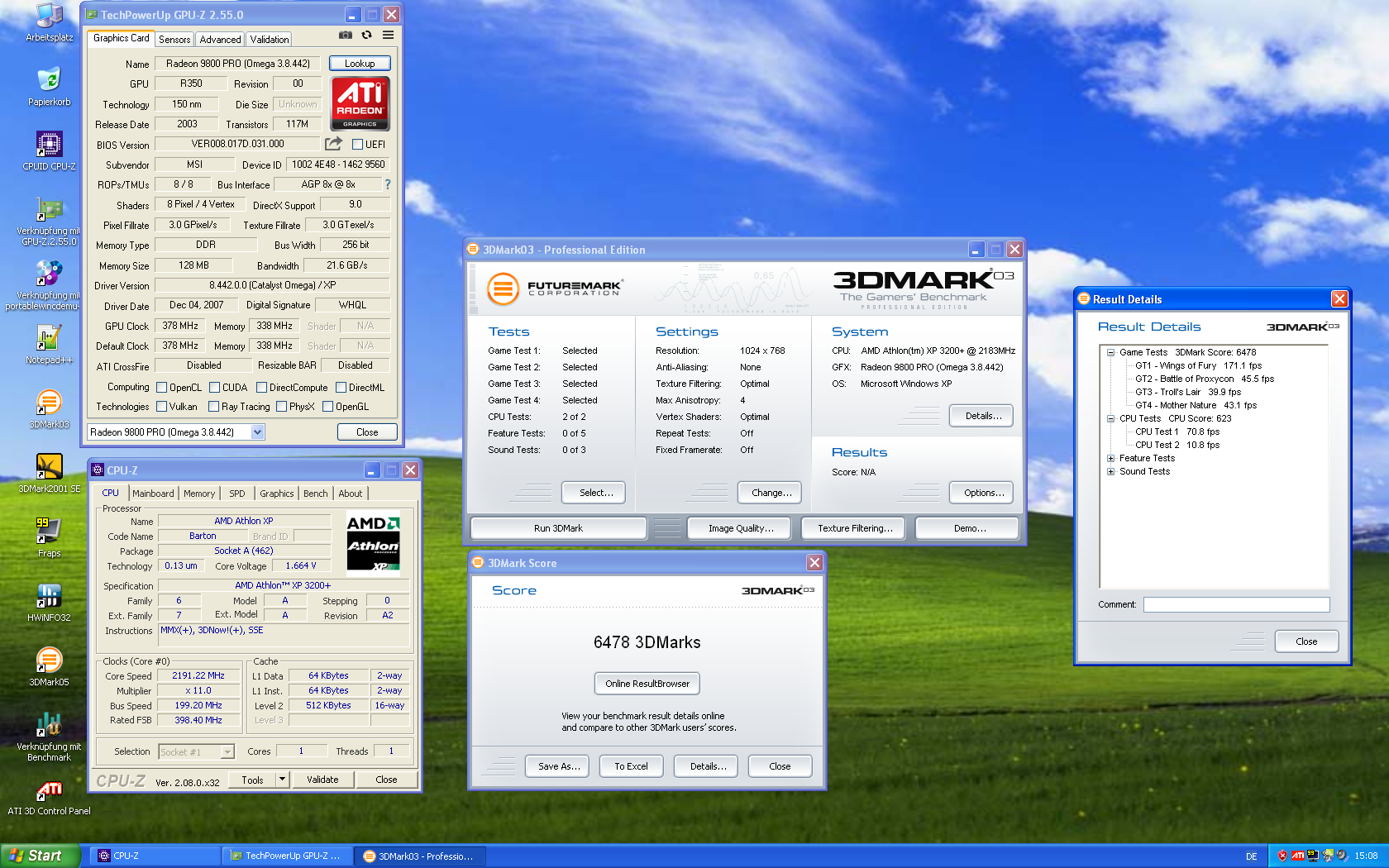Toggle the Vulkan checkbox
Screen dimensions: 1389x868
tap(161, 406)
